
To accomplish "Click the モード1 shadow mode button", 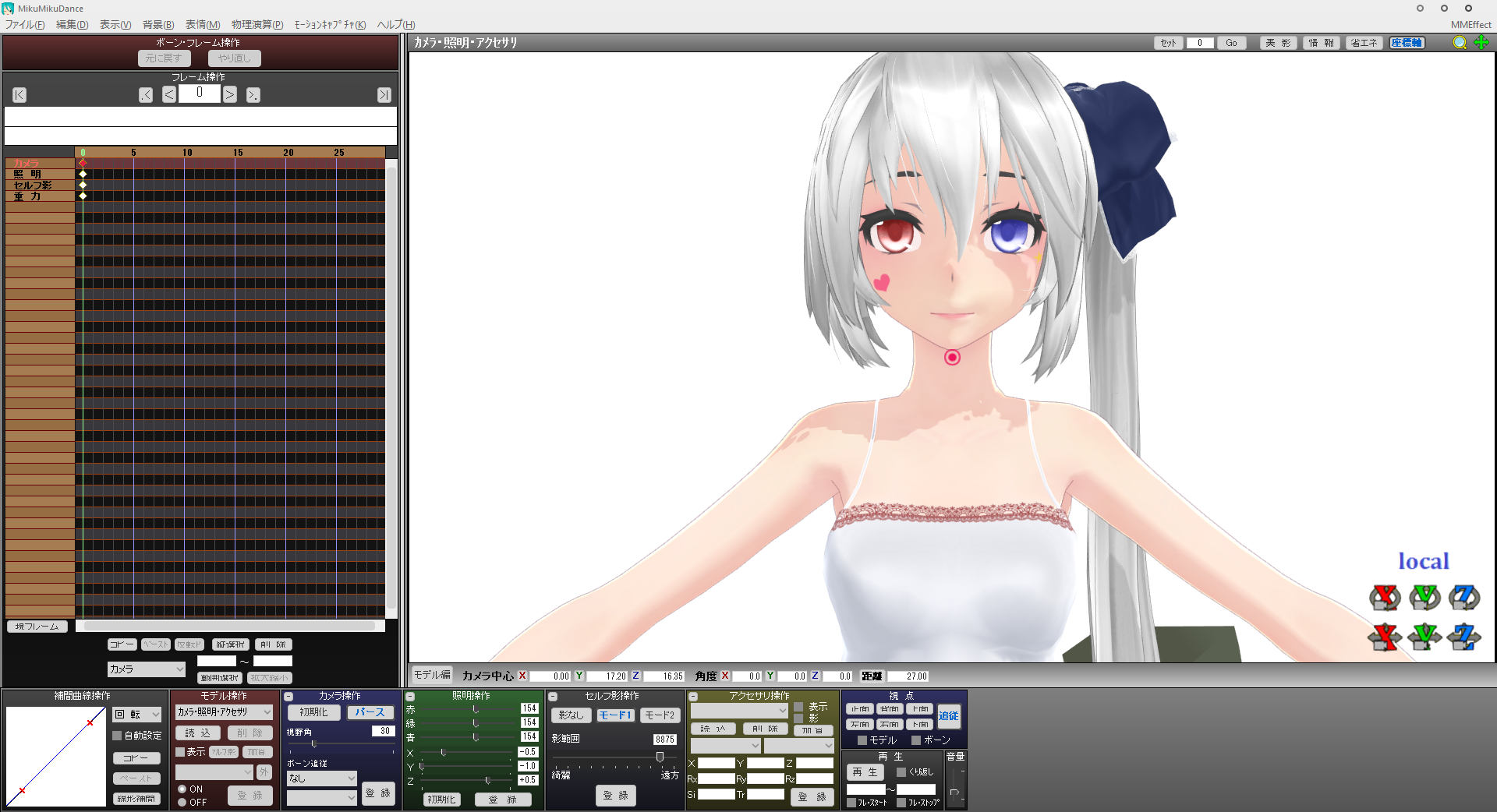I will 615,715.
